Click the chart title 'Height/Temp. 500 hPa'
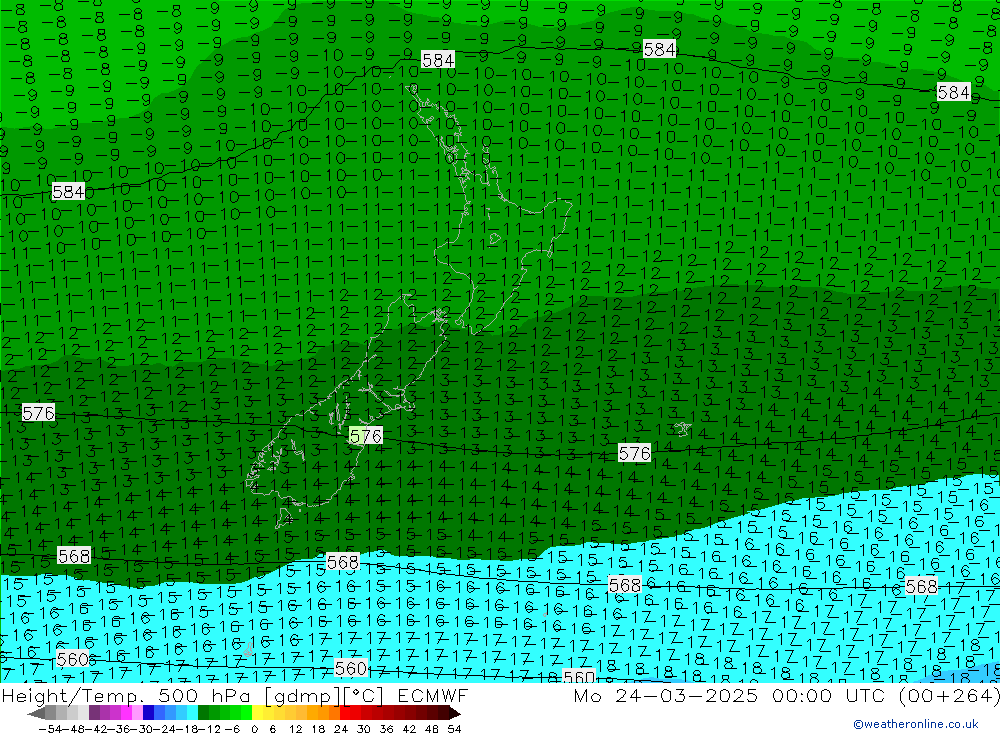The height and width of the screenshot is (733, 1000). (128, 695)
